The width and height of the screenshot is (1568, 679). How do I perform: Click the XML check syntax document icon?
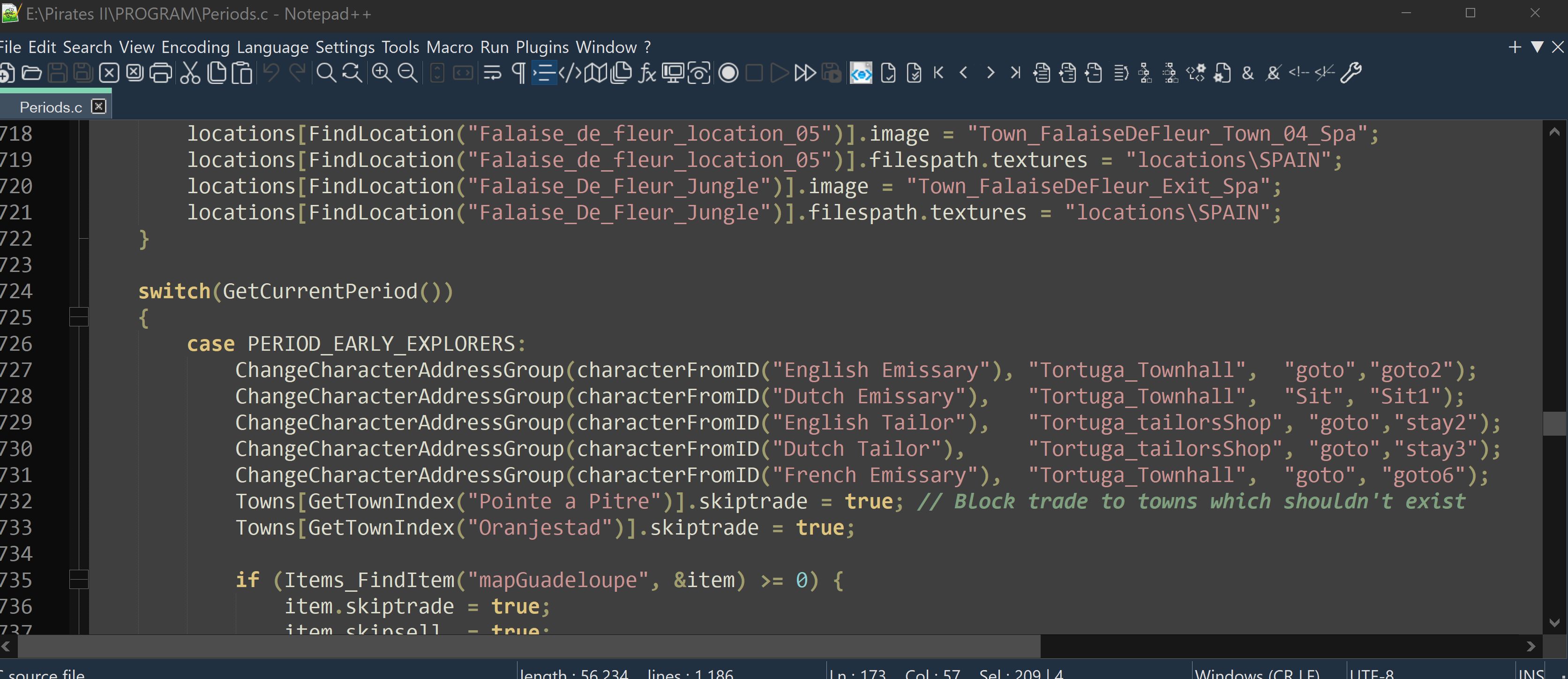[888, 73]
